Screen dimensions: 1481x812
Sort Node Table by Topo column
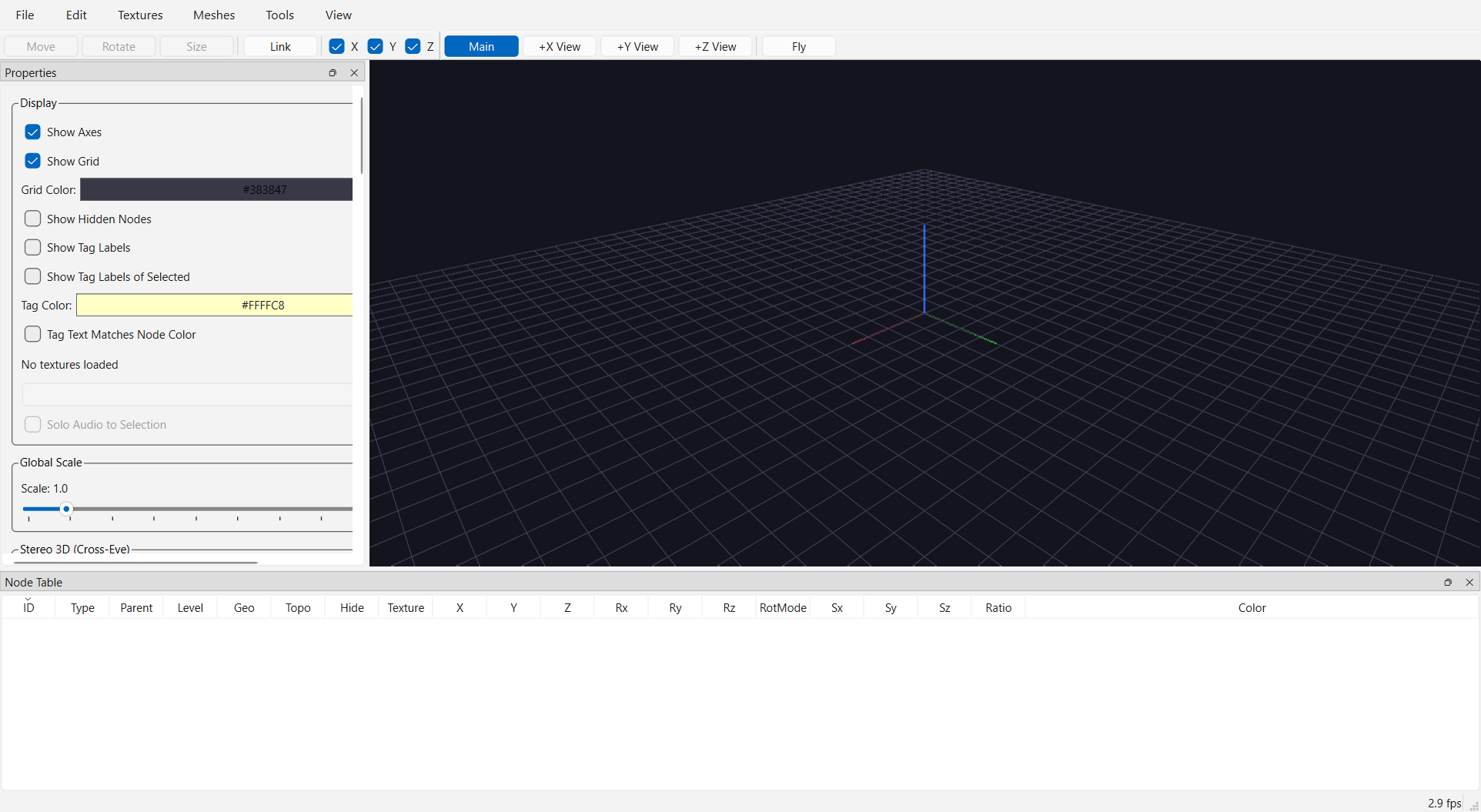coord(298,607)
